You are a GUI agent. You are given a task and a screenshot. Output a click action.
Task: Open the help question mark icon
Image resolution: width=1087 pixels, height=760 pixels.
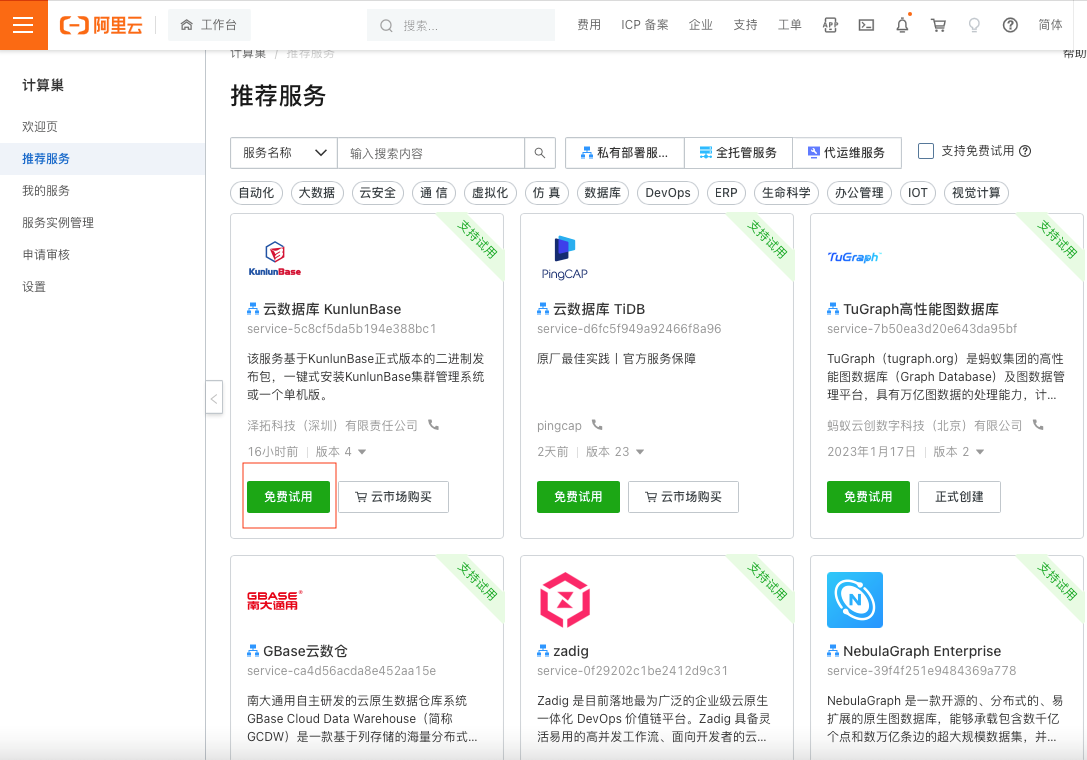(x=1010, y=26)
